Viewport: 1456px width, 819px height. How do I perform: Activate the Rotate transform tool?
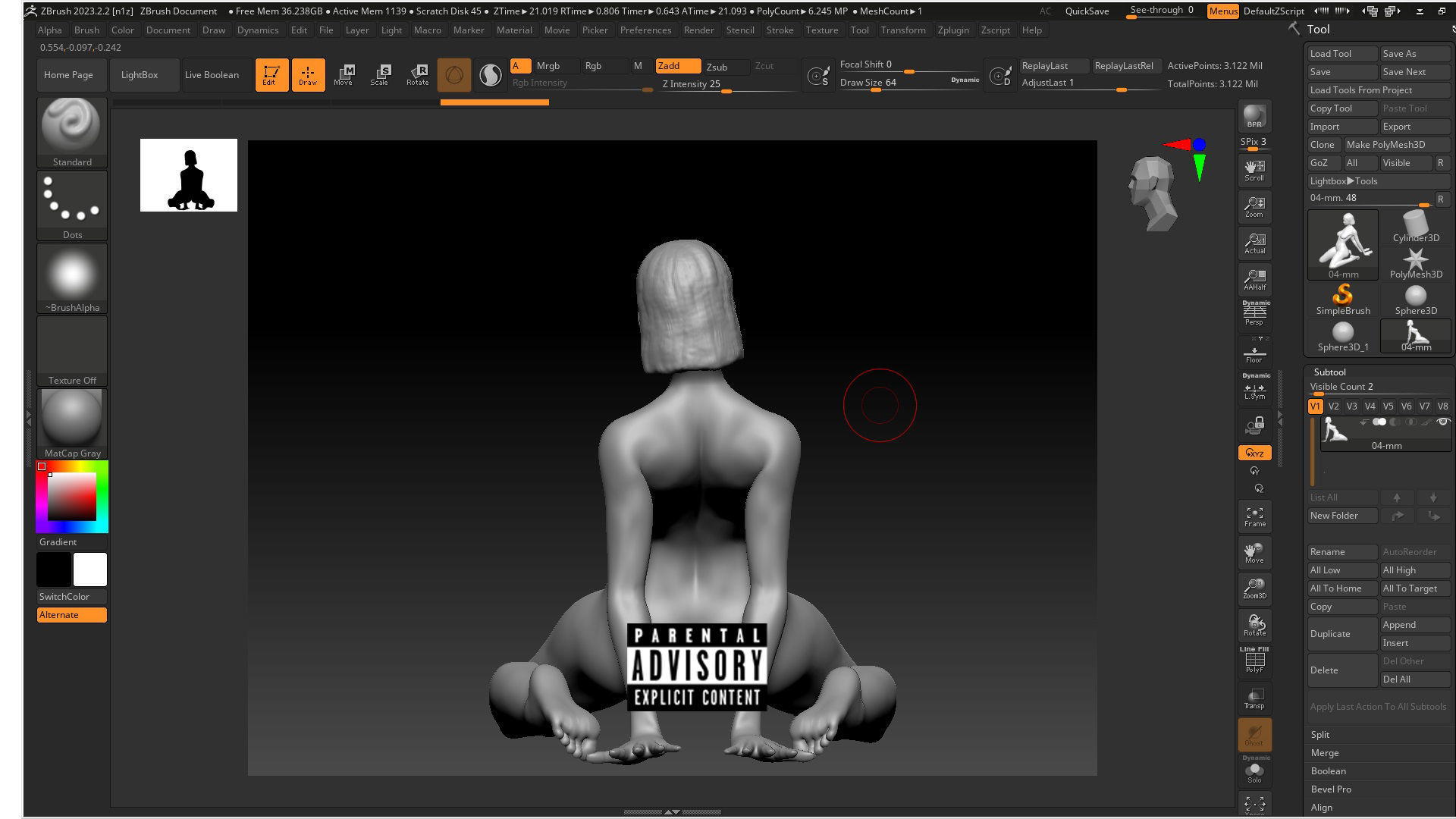[x=417, y=74]
